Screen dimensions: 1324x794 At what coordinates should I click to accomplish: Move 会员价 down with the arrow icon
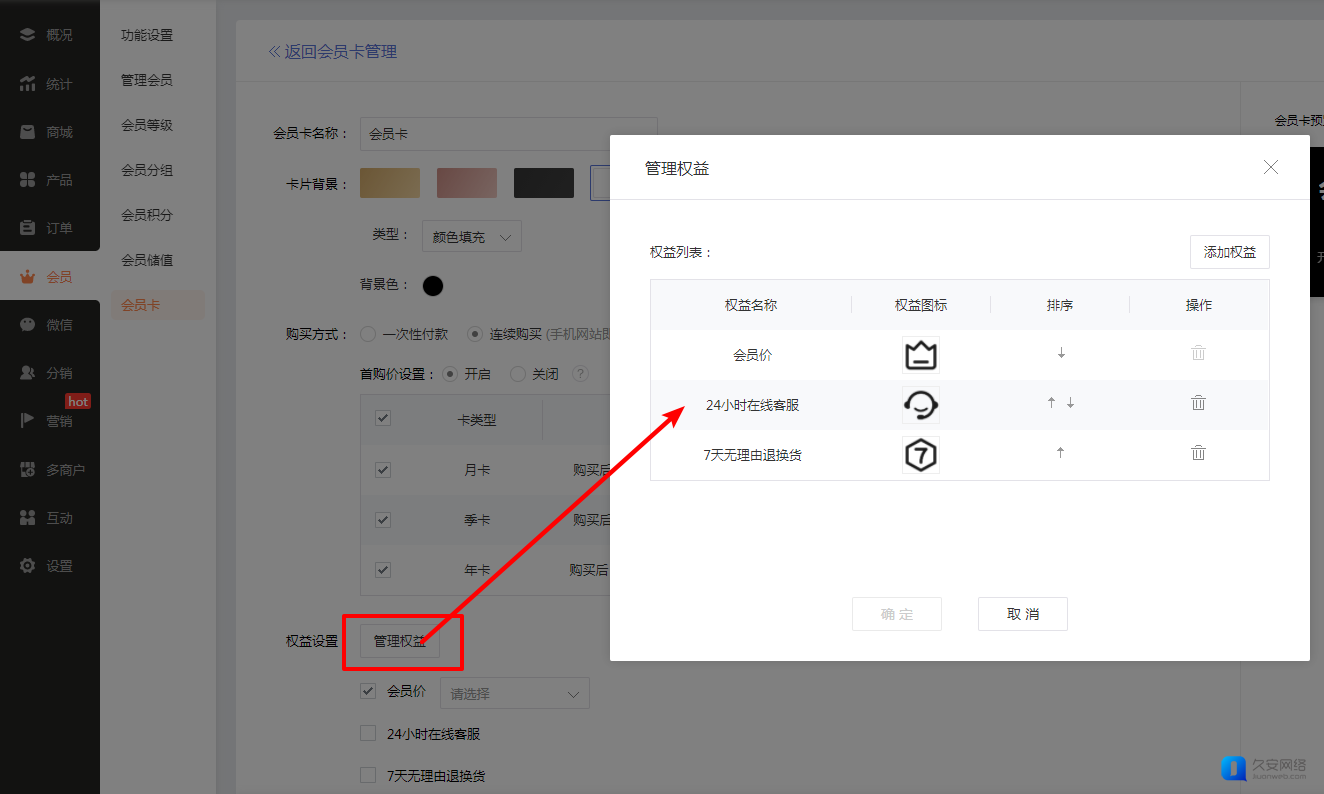(x=1061, y=353)
